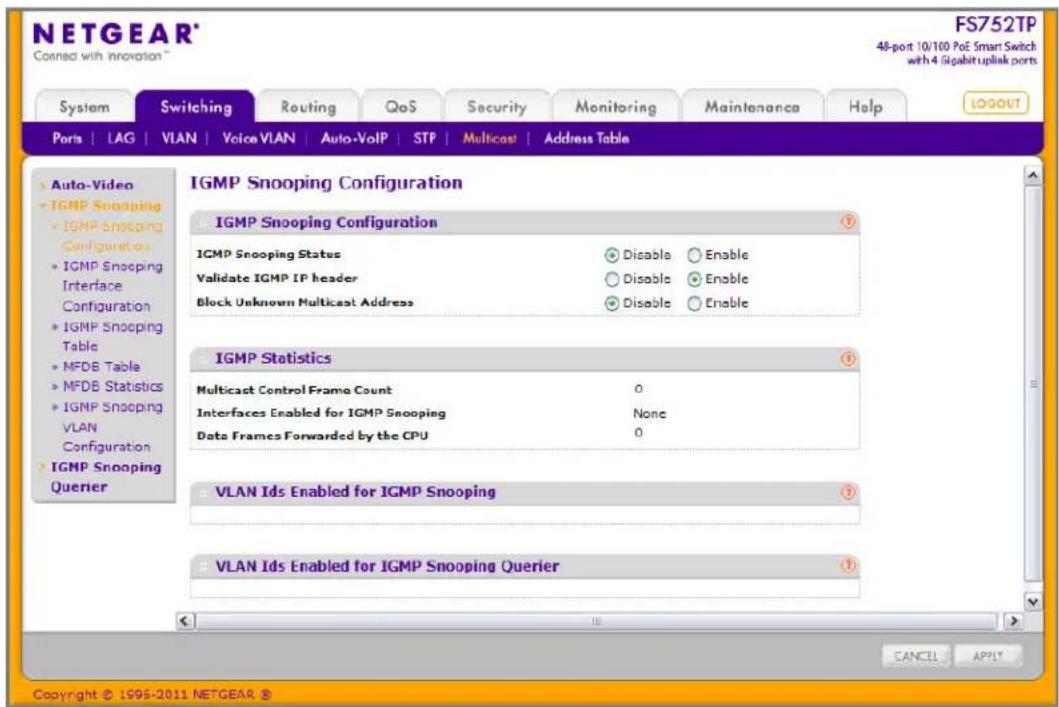Open the Routing tab
The image size is (1059, 707).
308,107
